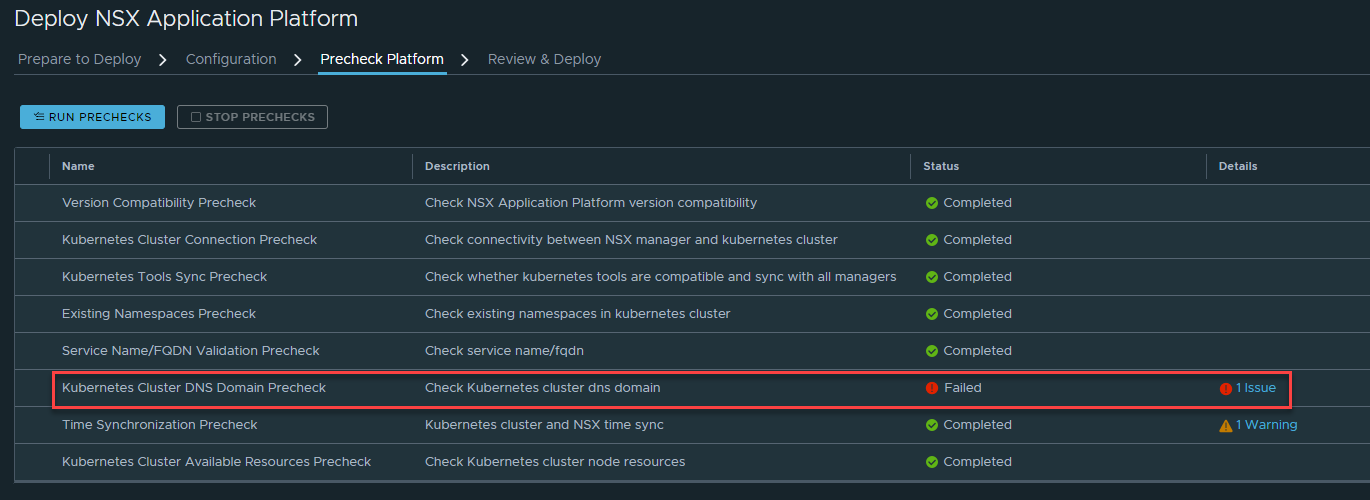Click the Details column header
The height and width of the screenshot is (500, 1370).
[1238, 166]
